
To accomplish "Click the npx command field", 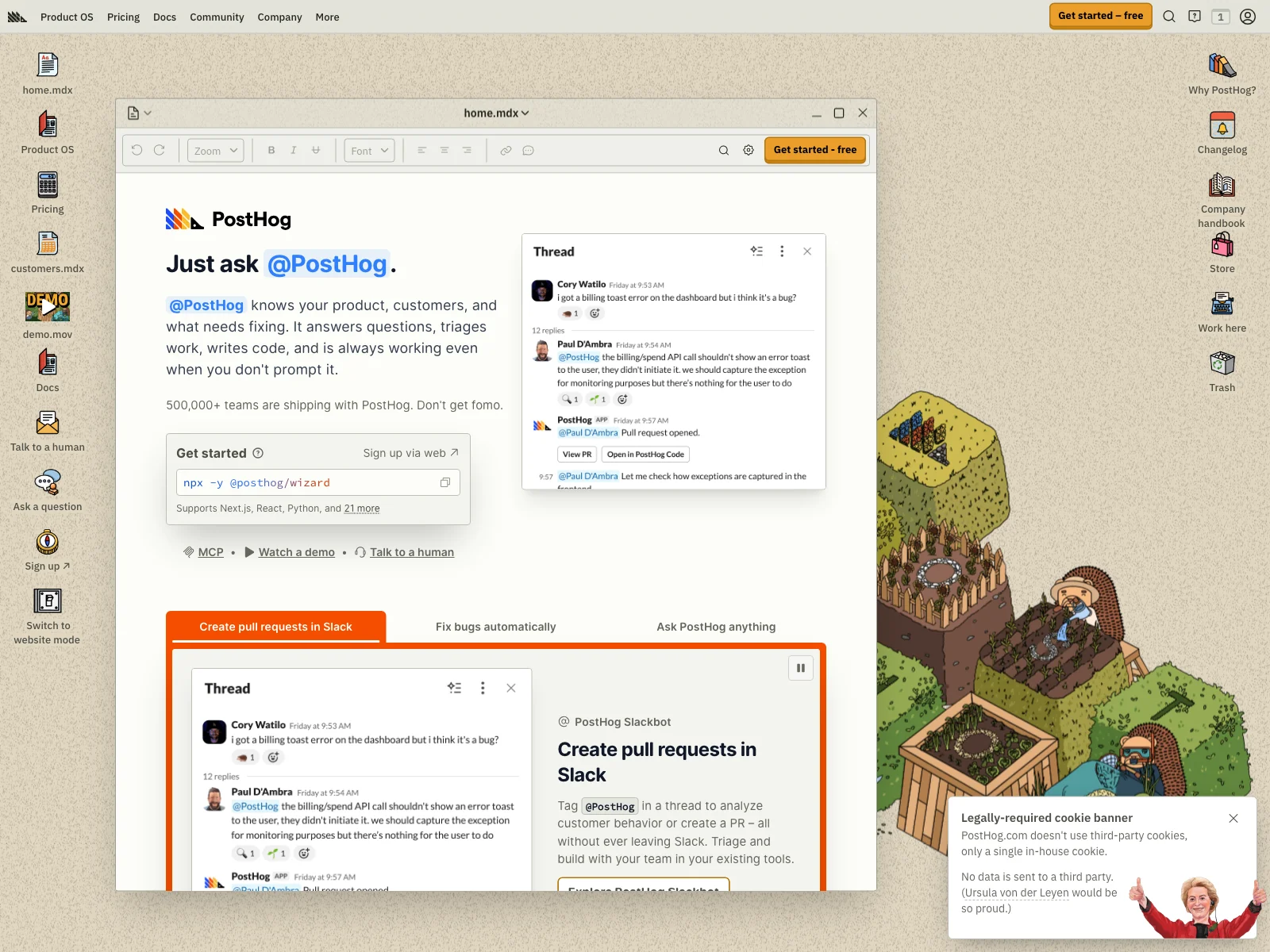I will 317,482.
